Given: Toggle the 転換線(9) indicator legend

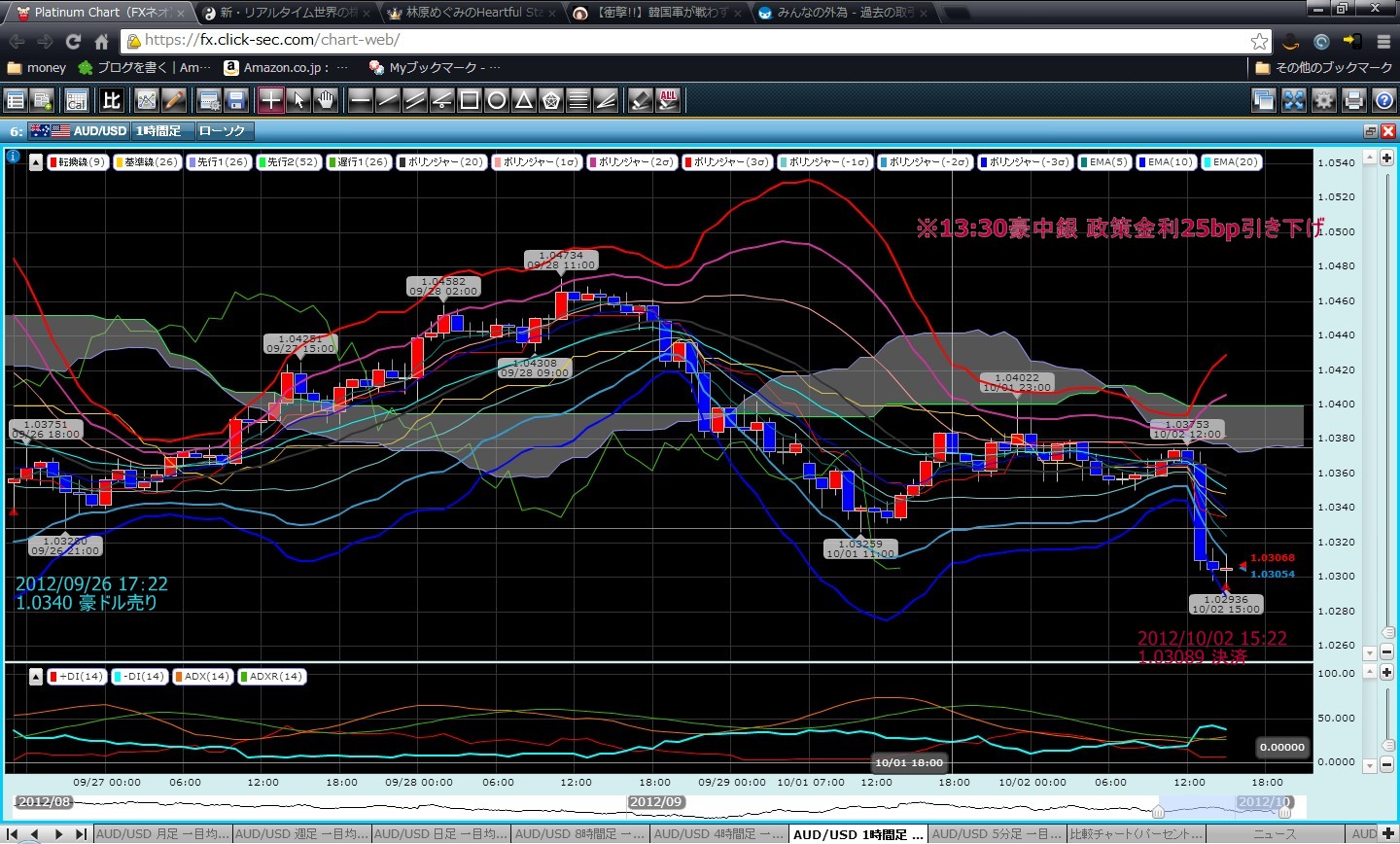Looking at the screenshot, I should click(78, 162).
